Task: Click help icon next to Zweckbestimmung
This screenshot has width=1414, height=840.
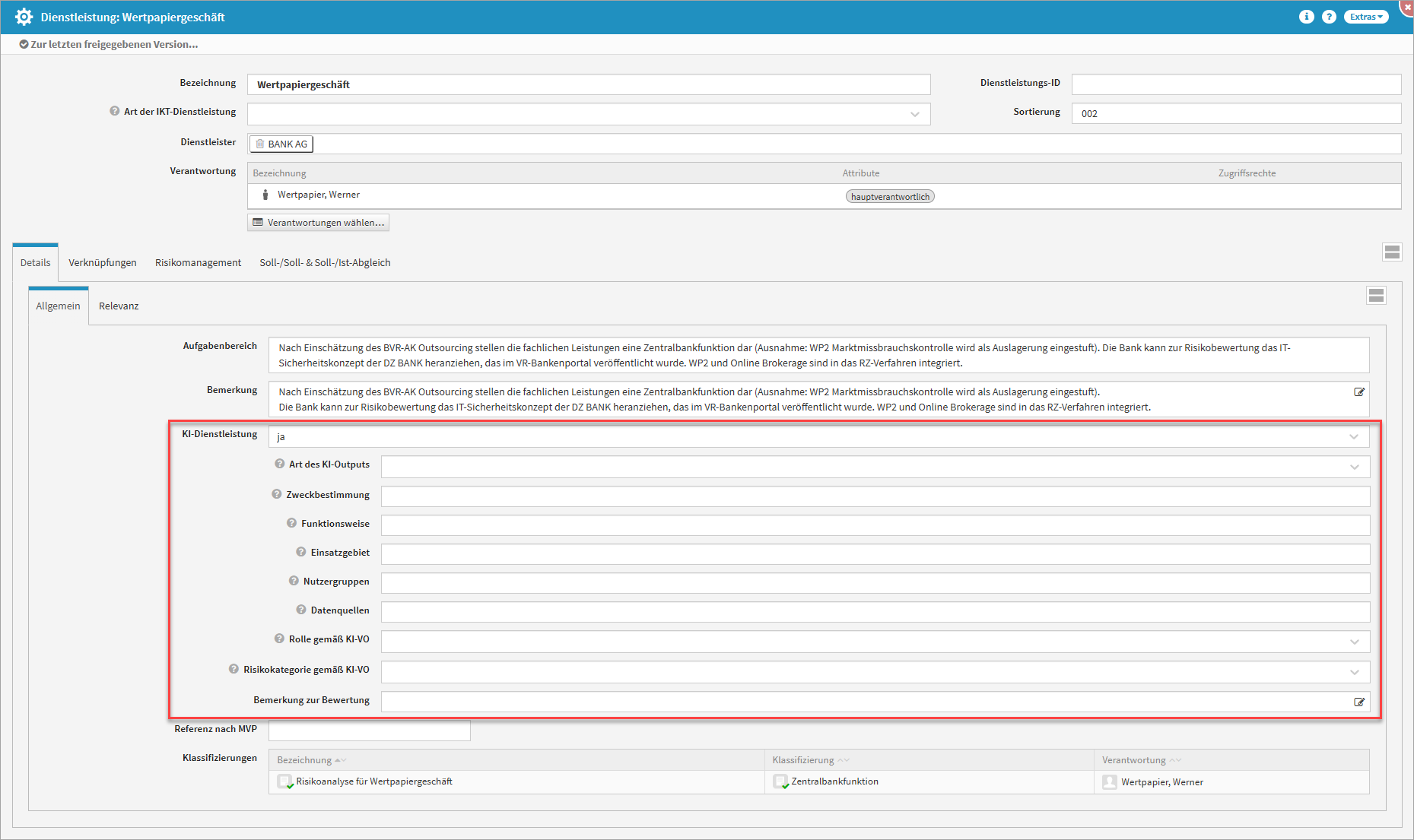Action: coord(277,494)
